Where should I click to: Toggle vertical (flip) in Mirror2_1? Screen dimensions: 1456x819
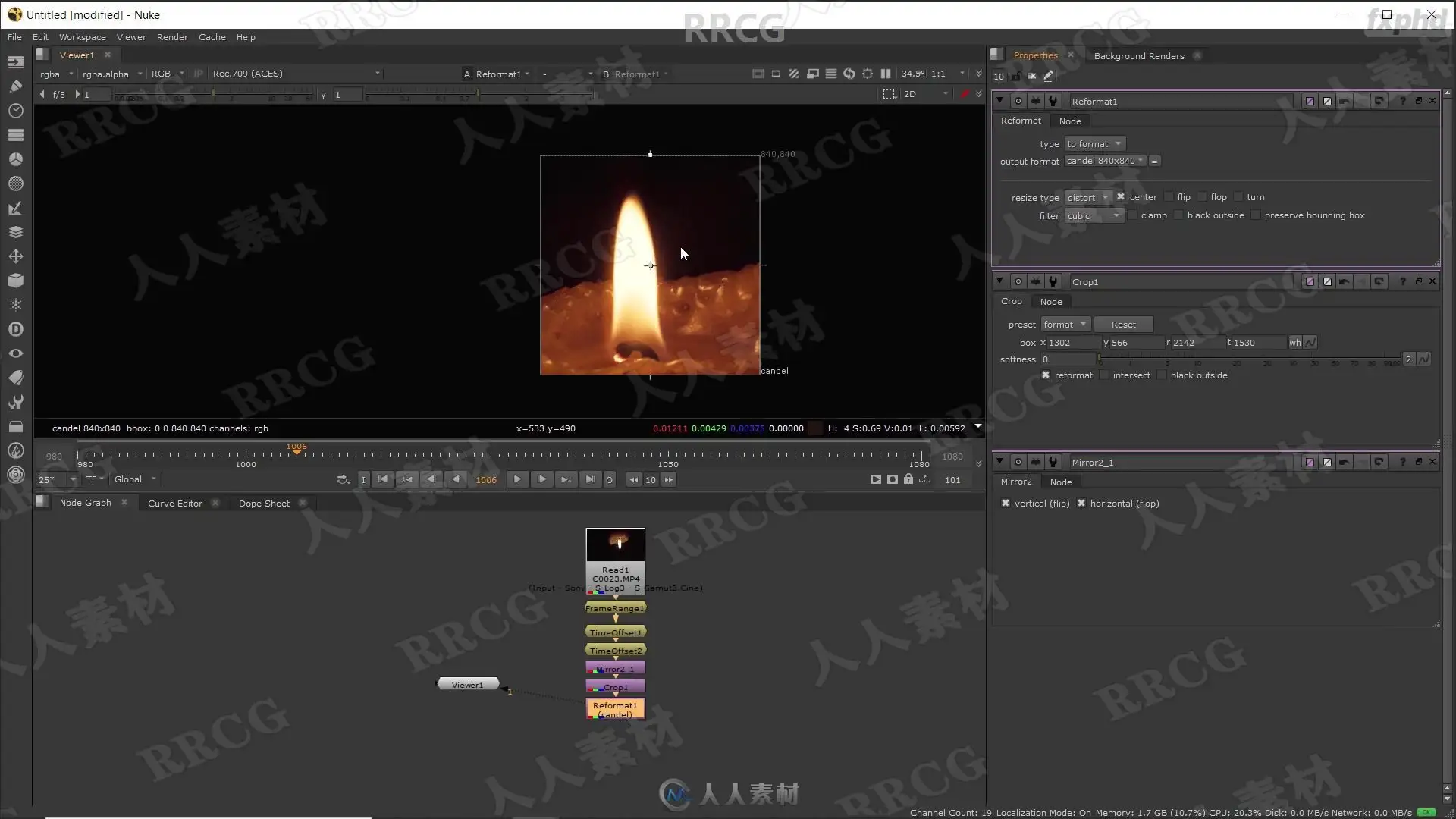[x=1006, y=504]
